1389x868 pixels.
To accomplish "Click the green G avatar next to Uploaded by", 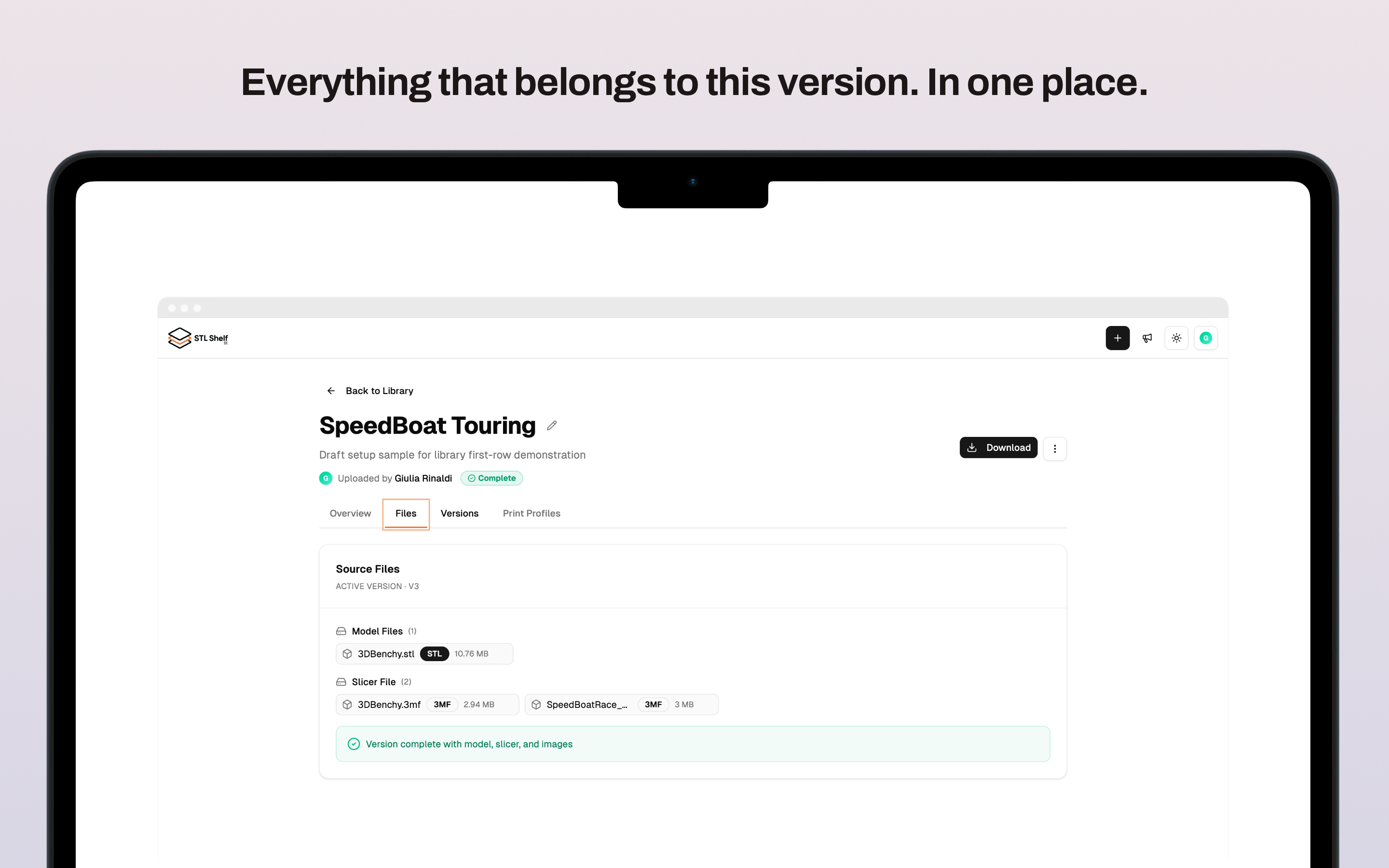I will pos(325,478).
